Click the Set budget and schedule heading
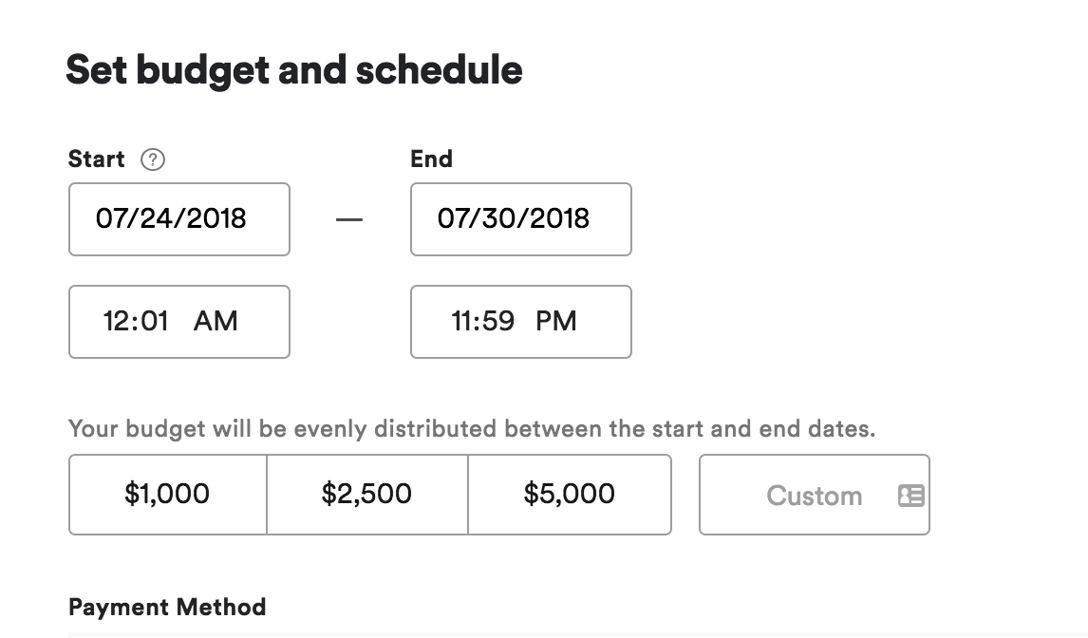The width and height of the screenshot is (1088, 638). click(x=294, y=69)
